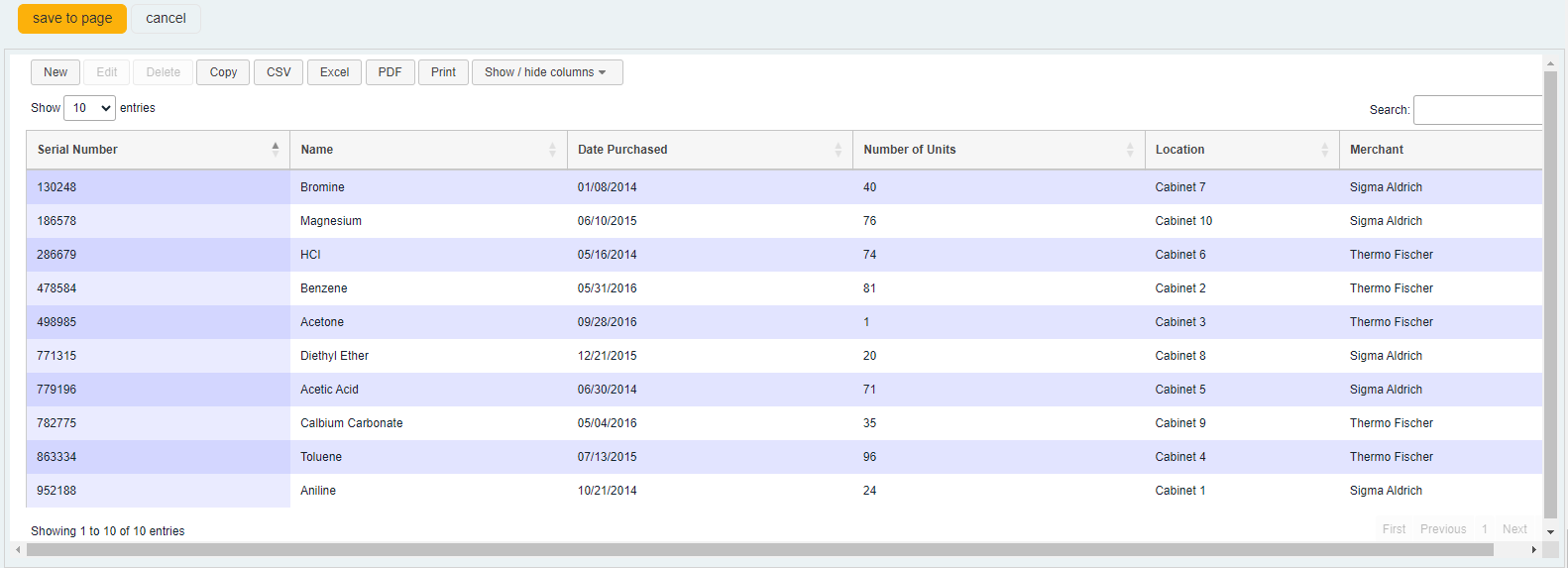Focus the Search input field
The width and height of the screenshot is (1568, 568).
(1477, 110)
